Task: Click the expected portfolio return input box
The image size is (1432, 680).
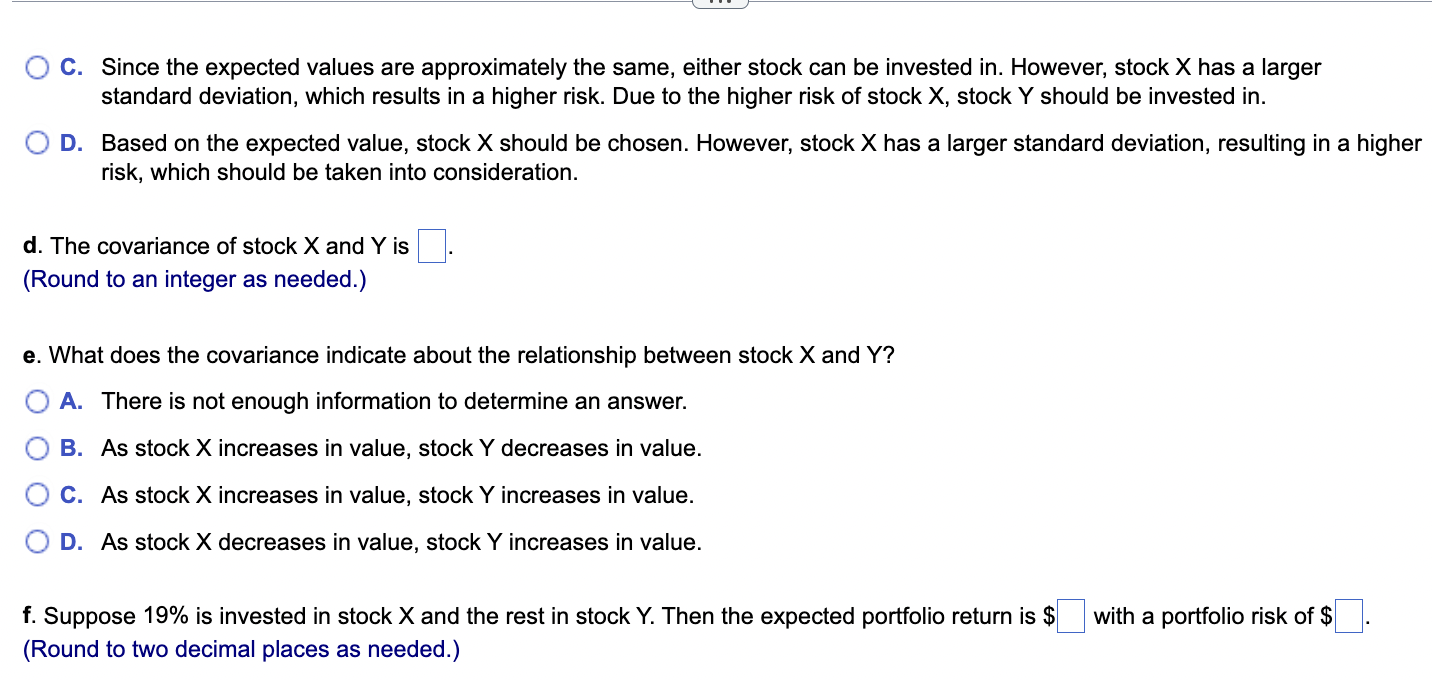Action: tap(1071, 616)
